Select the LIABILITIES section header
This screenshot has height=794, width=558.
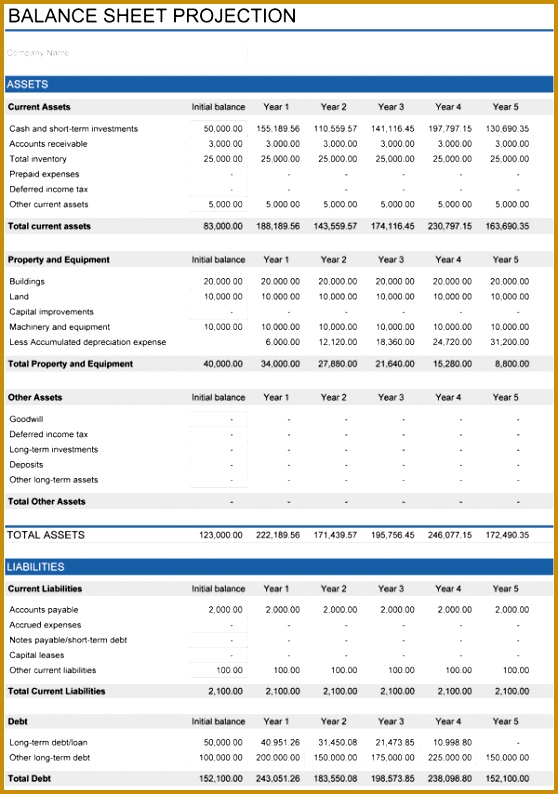(279, 567)
